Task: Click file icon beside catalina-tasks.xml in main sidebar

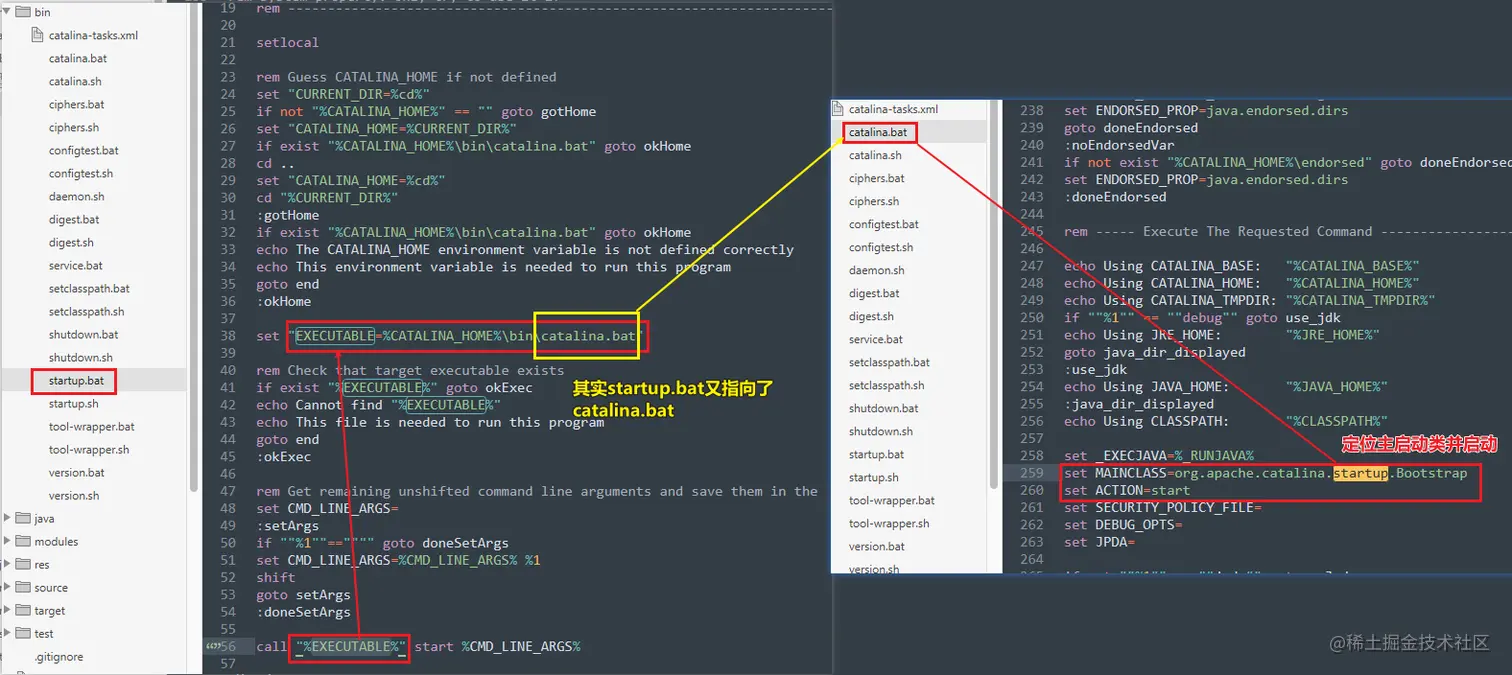Action: (38, 35)
